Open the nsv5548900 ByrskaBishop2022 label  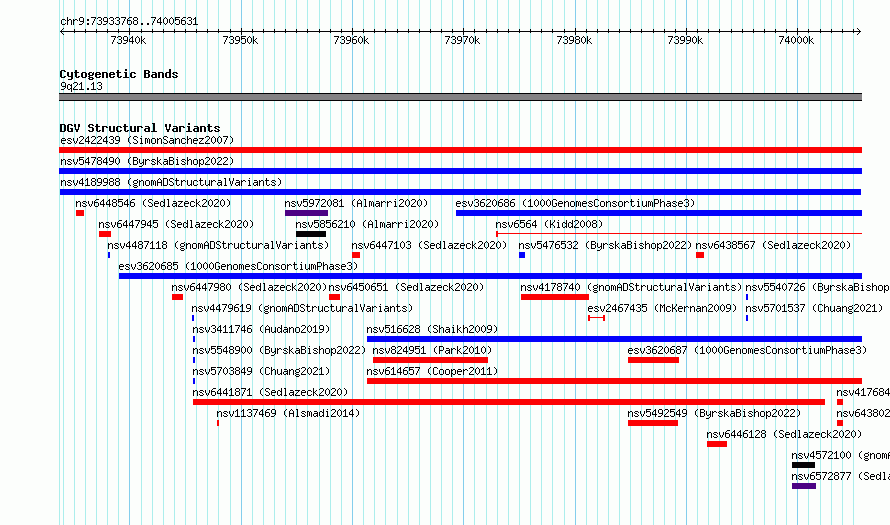tap(279, 350)
